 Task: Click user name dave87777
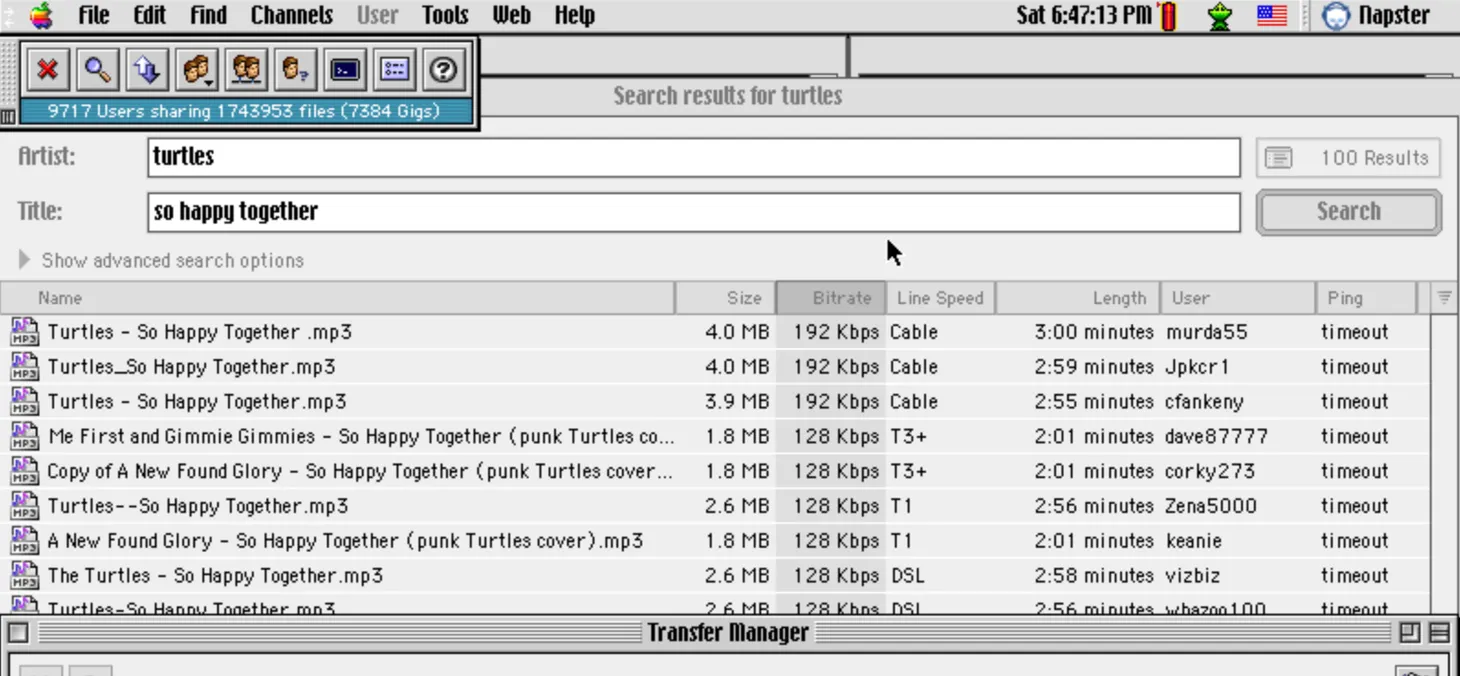pos(1216,437)
